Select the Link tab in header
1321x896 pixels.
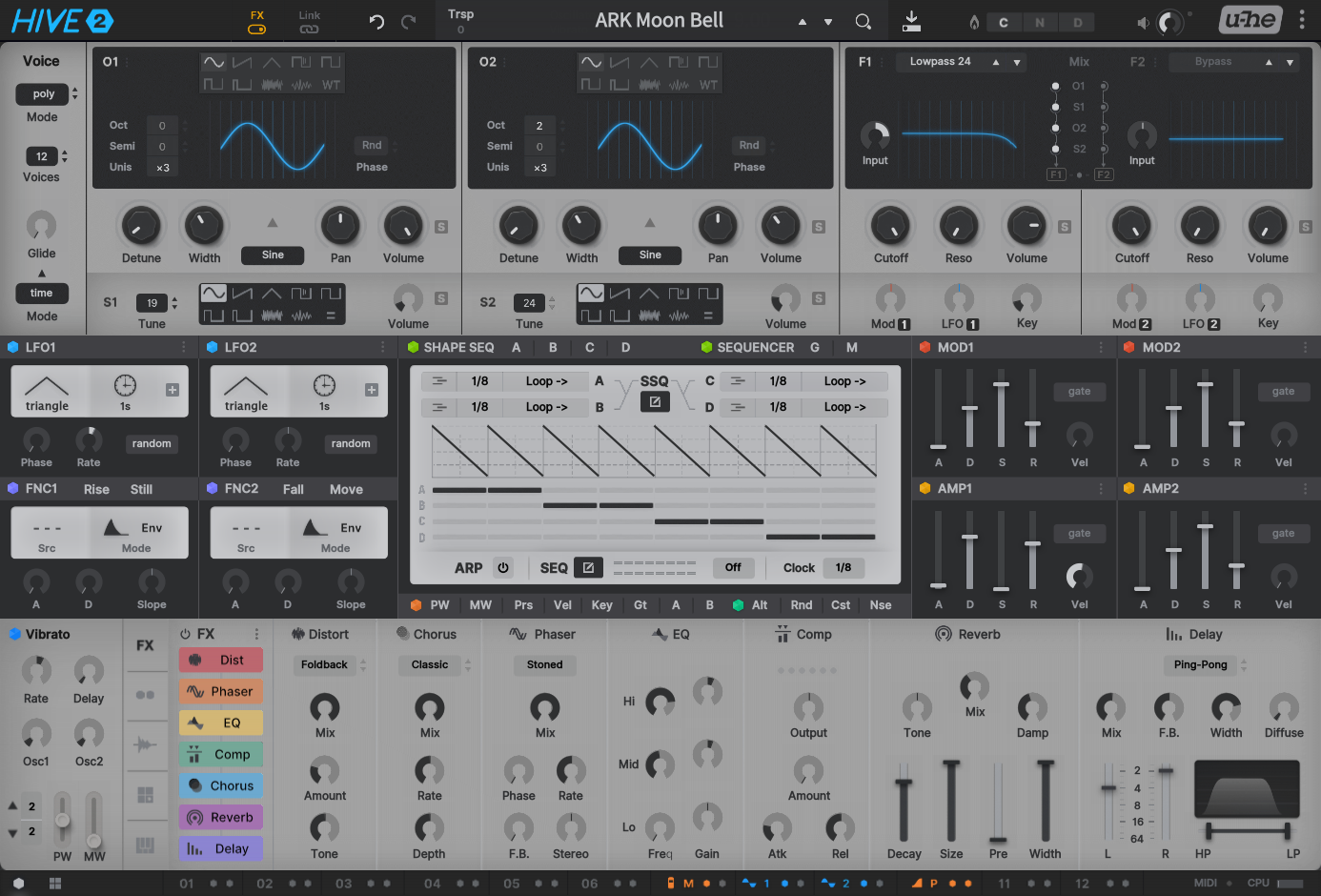(x=310, y=21)
